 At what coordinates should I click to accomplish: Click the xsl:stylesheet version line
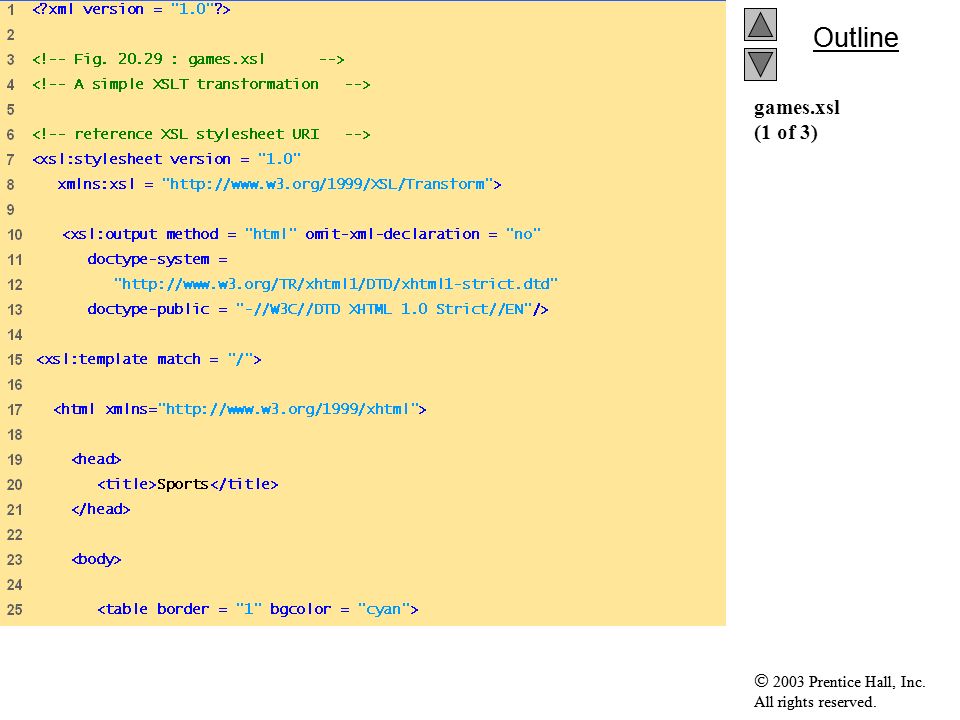pos(167,159)
